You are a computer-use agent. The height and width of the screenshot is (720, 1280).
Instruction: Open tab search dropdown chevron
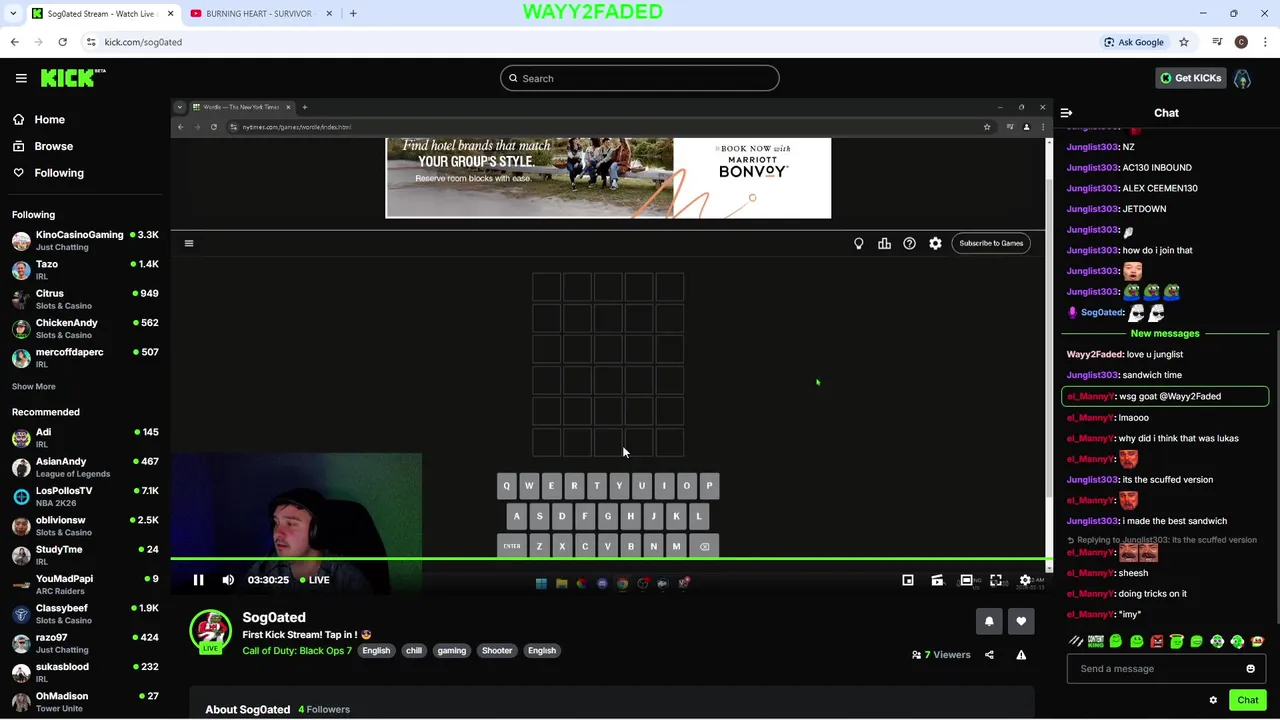coord(13,13)
